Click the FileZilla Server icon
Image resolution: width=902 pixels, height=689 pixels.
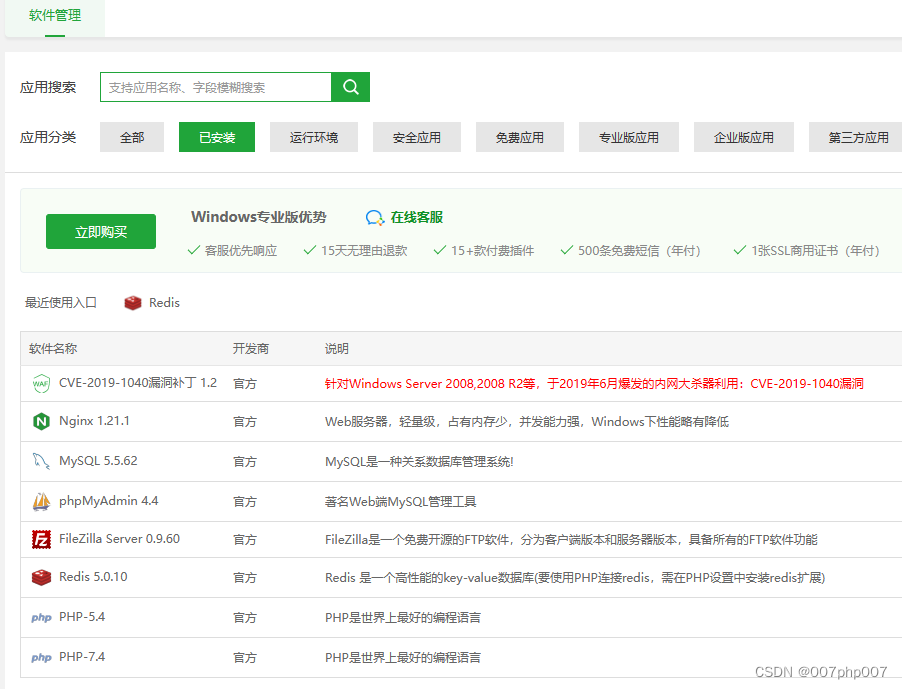tap(40, 539)
